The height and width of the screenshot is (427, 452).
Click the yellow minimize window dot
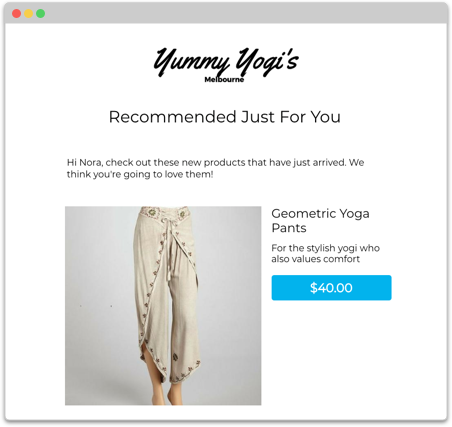coord(28,13)
